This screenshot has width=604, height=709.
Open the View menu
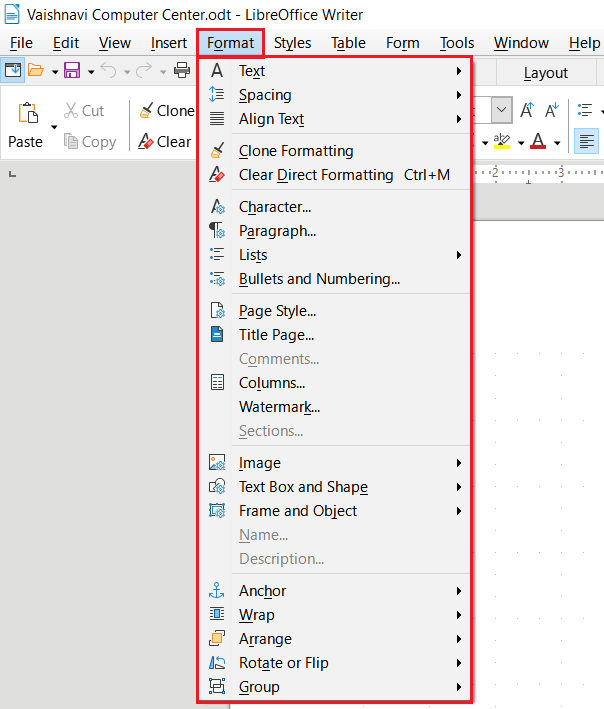tap(115, 43)
